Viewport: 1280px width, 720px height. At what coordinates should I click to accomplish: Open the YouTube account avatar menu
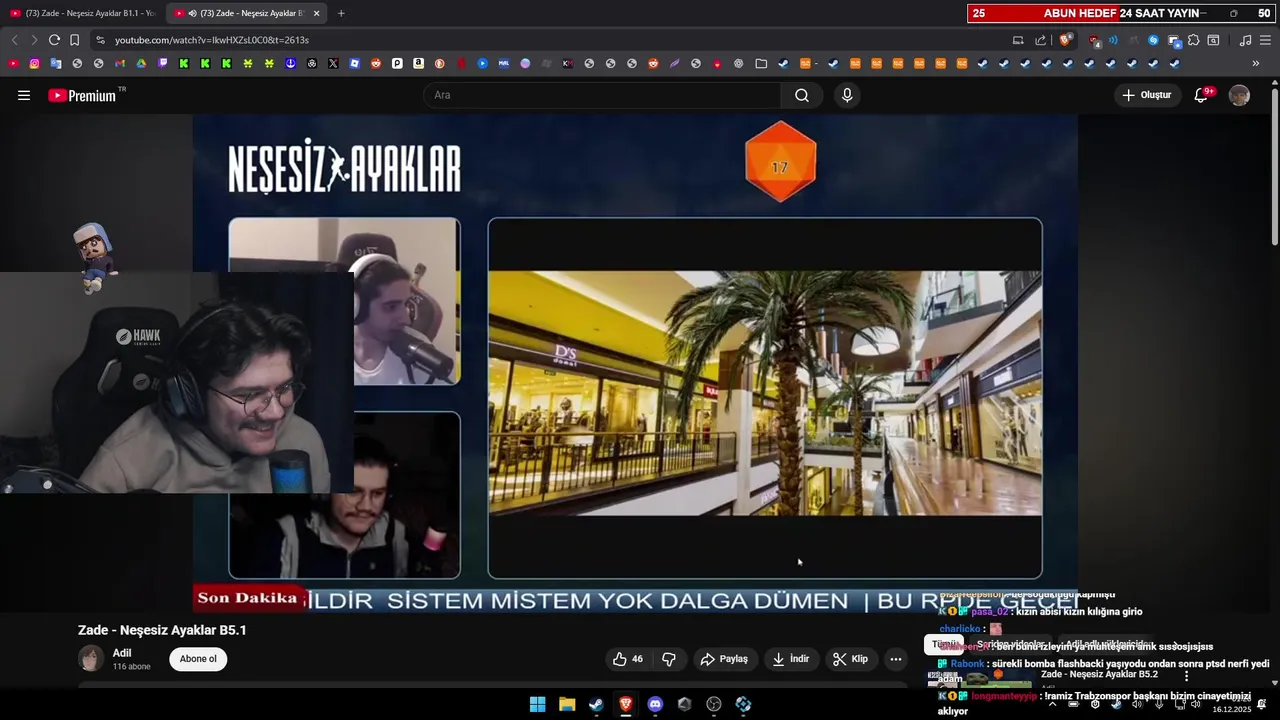[1239, 95]
